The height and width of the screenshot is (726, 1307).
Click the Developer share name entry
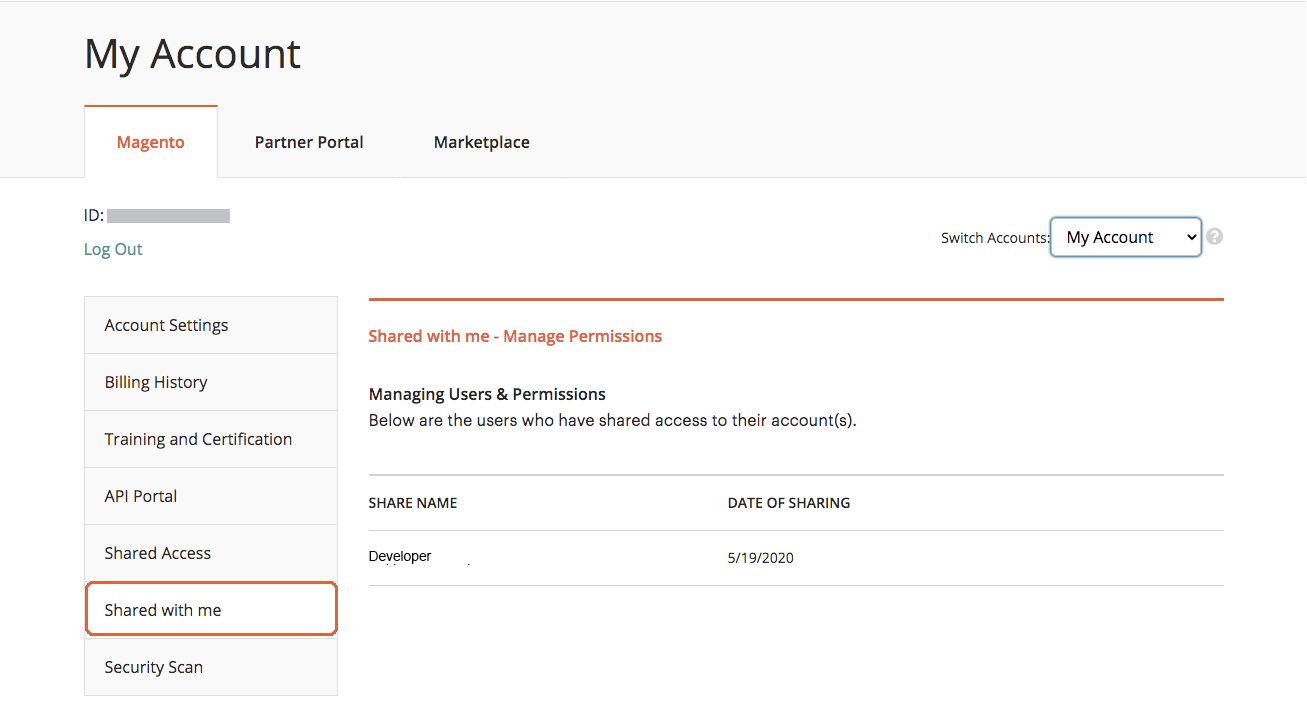click(400, 557)
